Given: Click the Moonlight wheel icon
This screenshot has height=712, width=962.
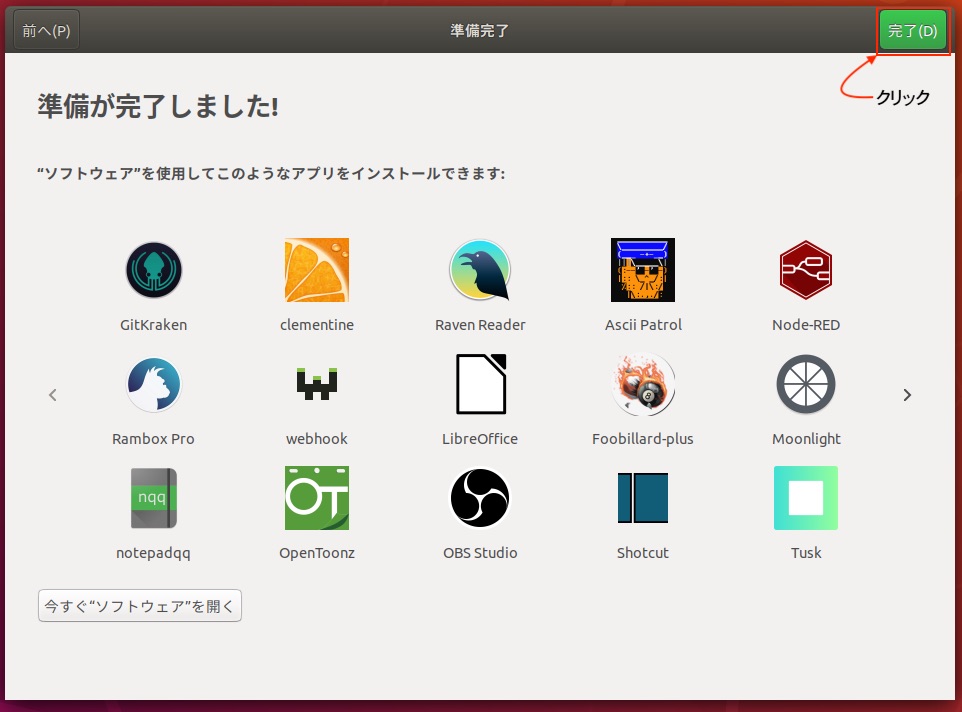Looking at the screenshot, I should point(806,384).
